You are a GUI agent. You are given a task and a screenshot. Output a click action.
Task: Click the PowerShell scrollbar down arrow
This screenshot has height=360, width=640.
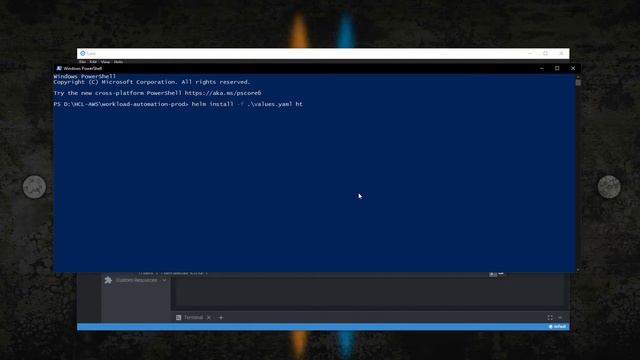click(578, 270)
